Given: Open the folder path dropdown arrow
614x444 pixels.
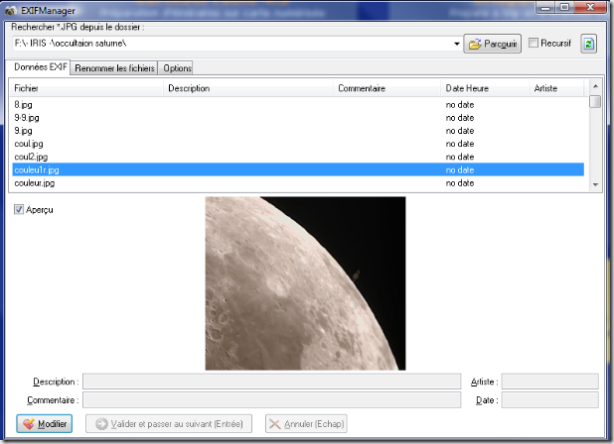Looking at the screenshot, I should tap(456, 45).
